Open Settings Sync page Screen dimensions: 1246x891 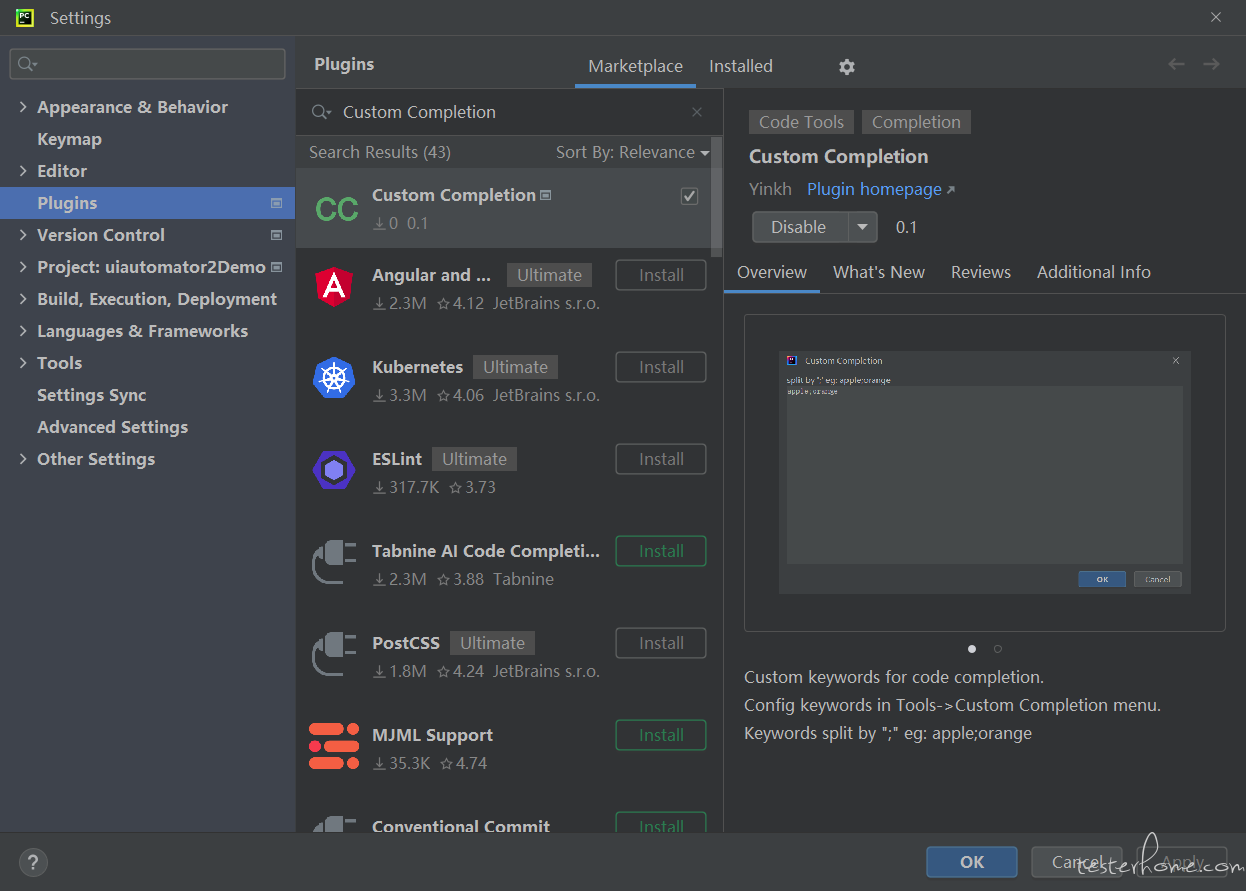tap(91, 395)
